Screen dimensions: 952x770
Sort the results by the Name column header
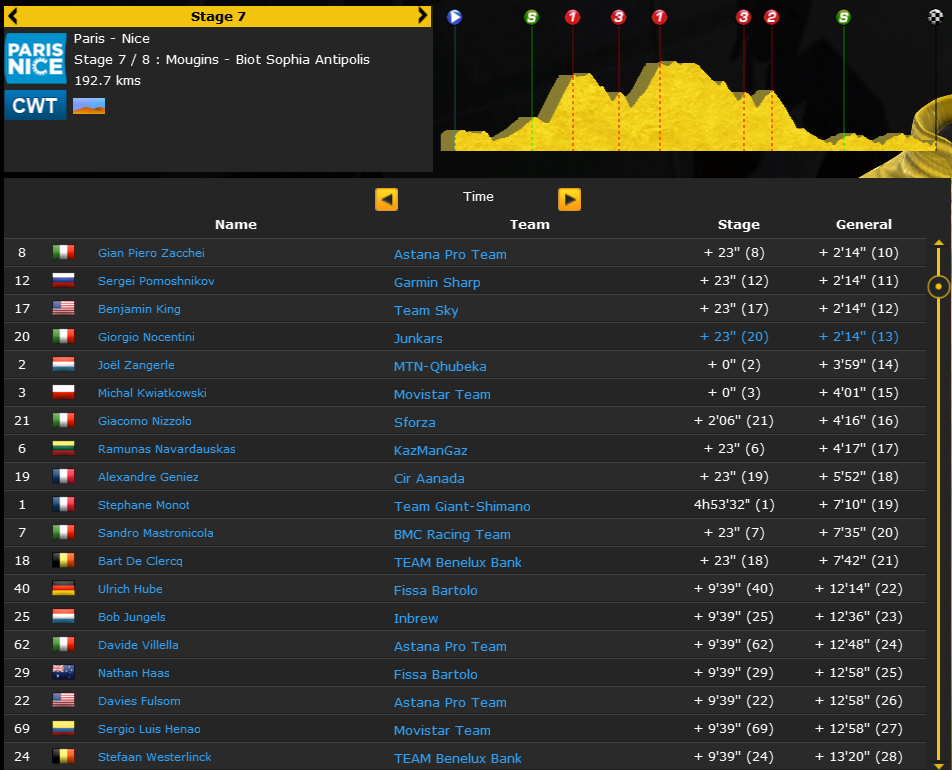[x=236, y=225]
